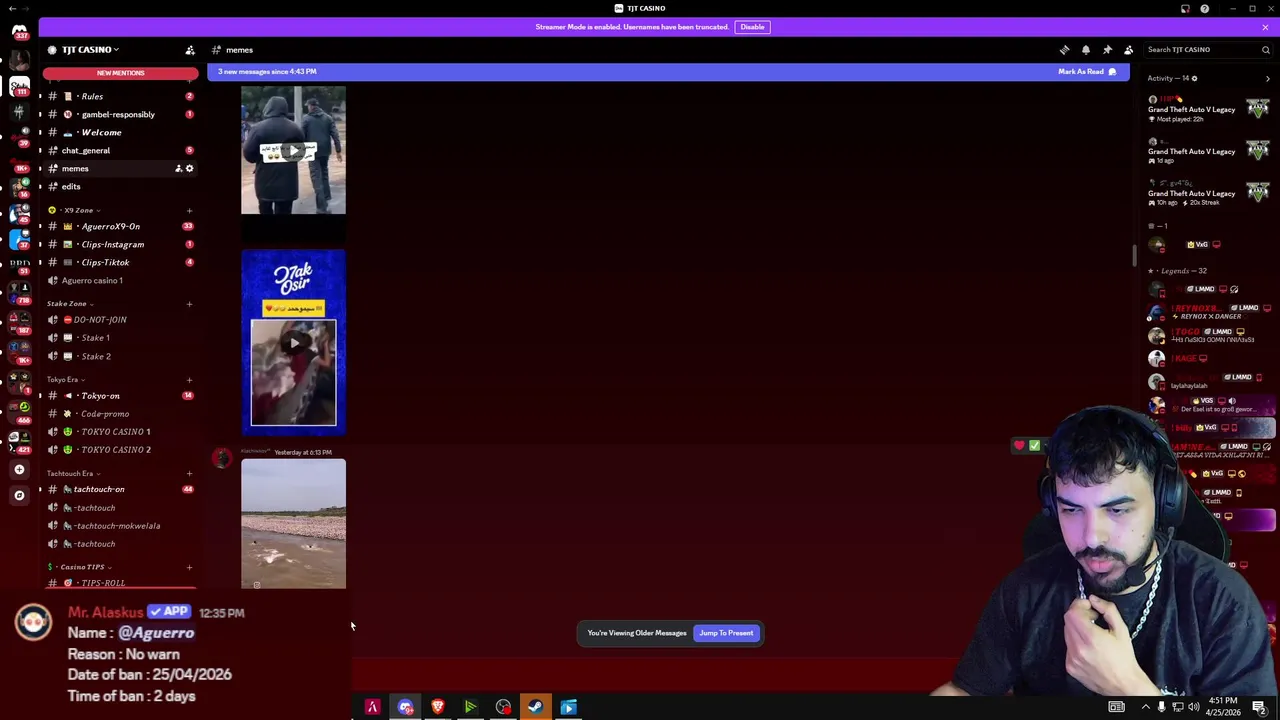Create channel in Tokyo Era category
Screen dimensions: 1280x720
click(x=189, y=379)
